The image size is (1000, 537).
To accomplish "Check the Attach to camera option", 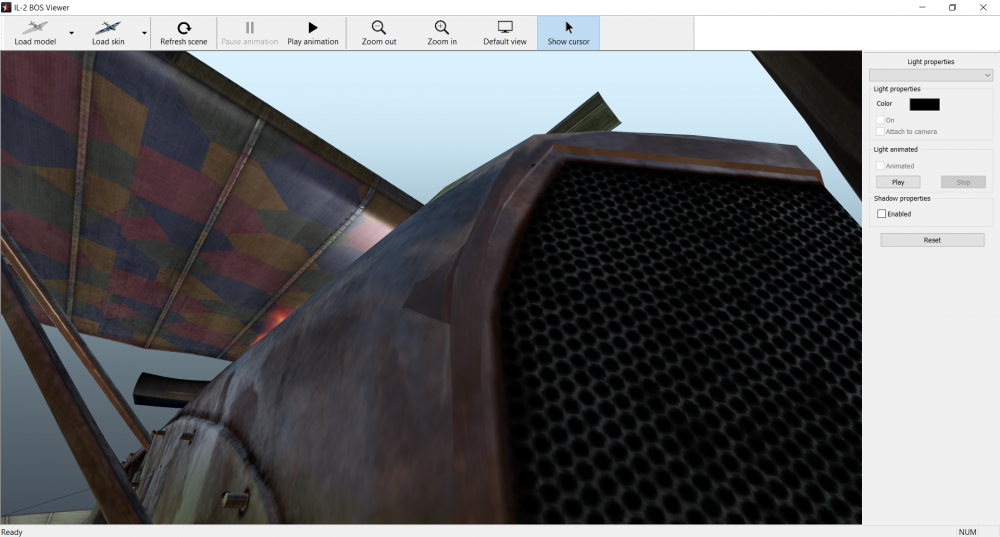I will (x=881, y=132).
